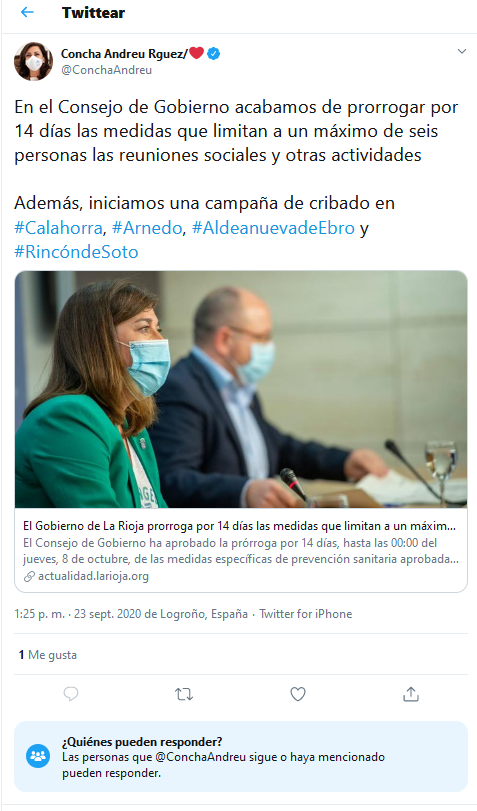The height and width of the screenshot is (811, 477).
Task: Click the blue verified badge
Action: [214, 53]
